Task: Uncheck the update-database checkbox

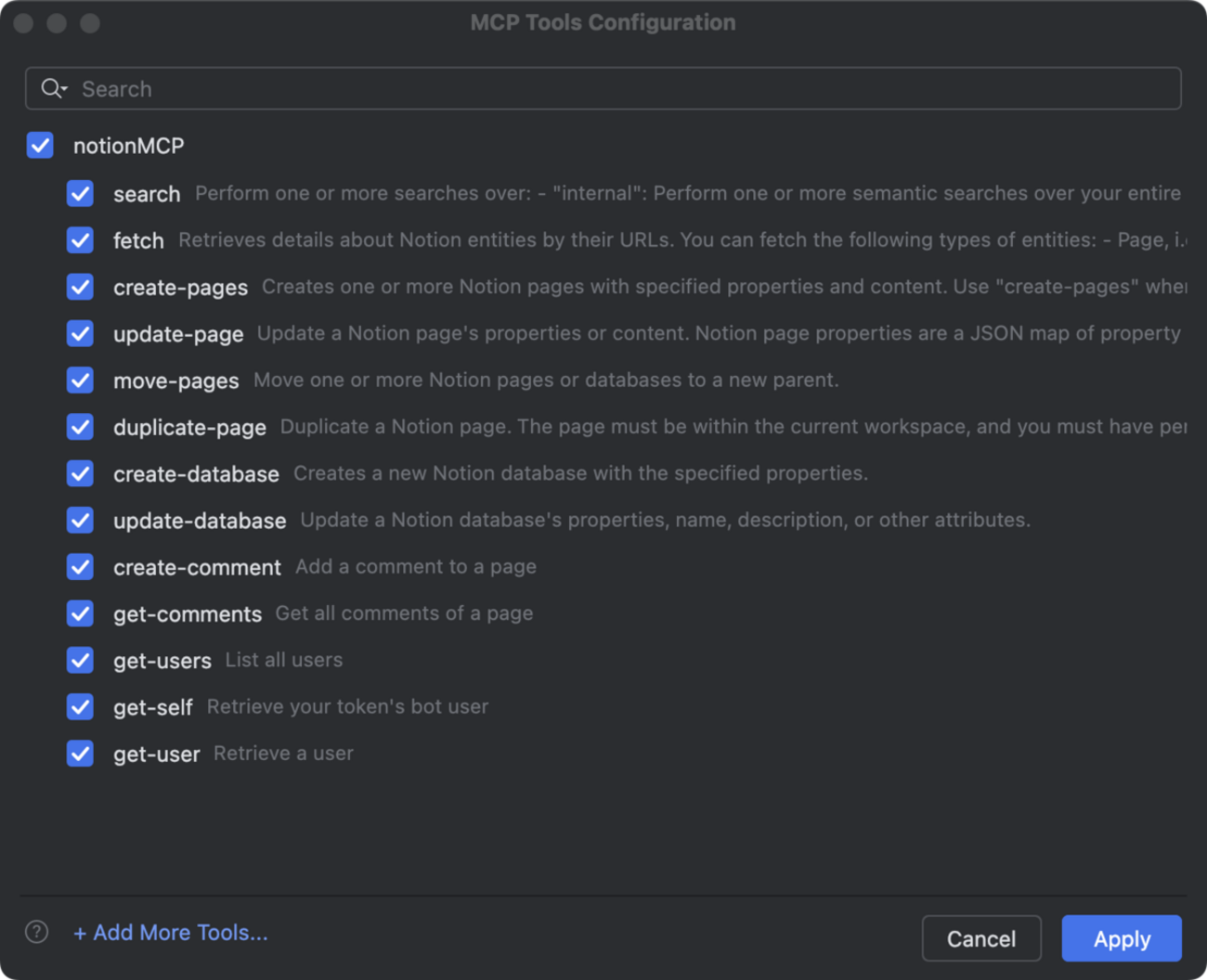Action: coord(80,520)
